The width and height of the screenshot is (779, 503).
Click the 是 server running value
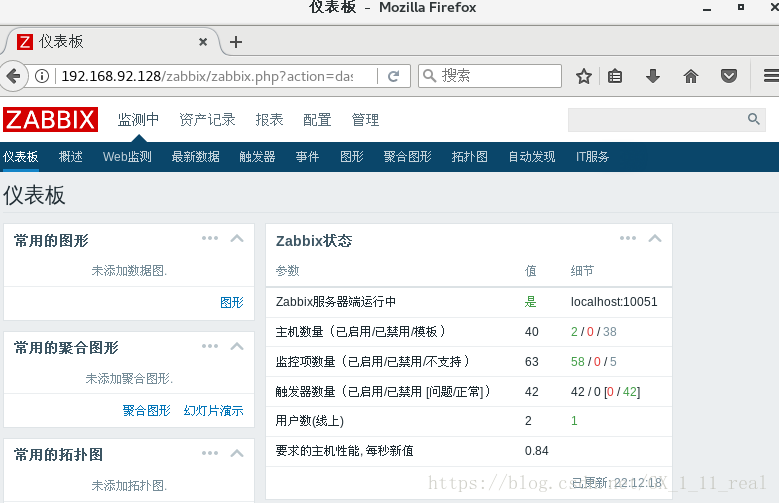tap(531, 302)
